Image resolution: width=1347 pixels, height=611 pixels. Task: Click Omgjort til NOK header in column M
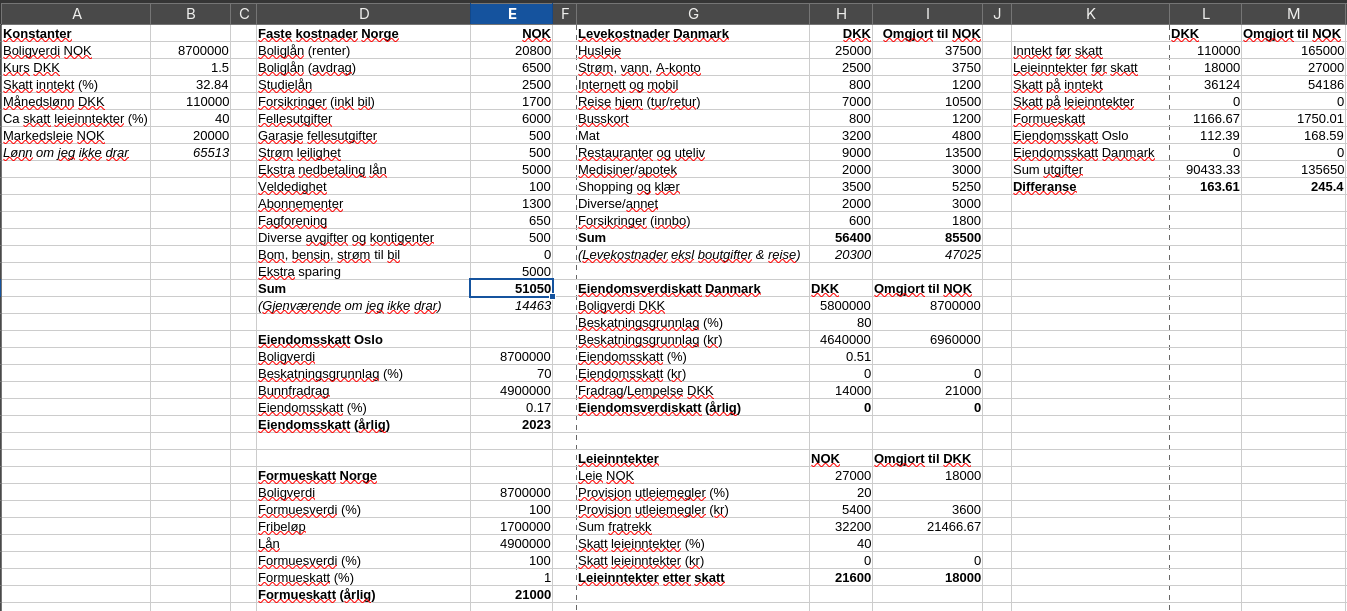(1293, 33)
